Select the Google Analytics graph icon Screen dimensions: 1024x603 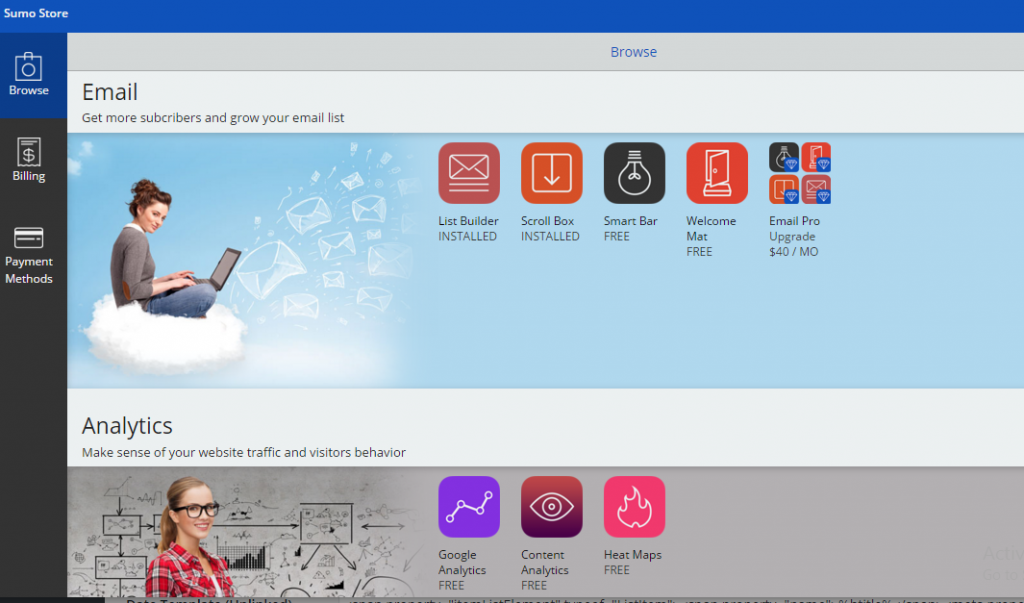coord(469,507)
